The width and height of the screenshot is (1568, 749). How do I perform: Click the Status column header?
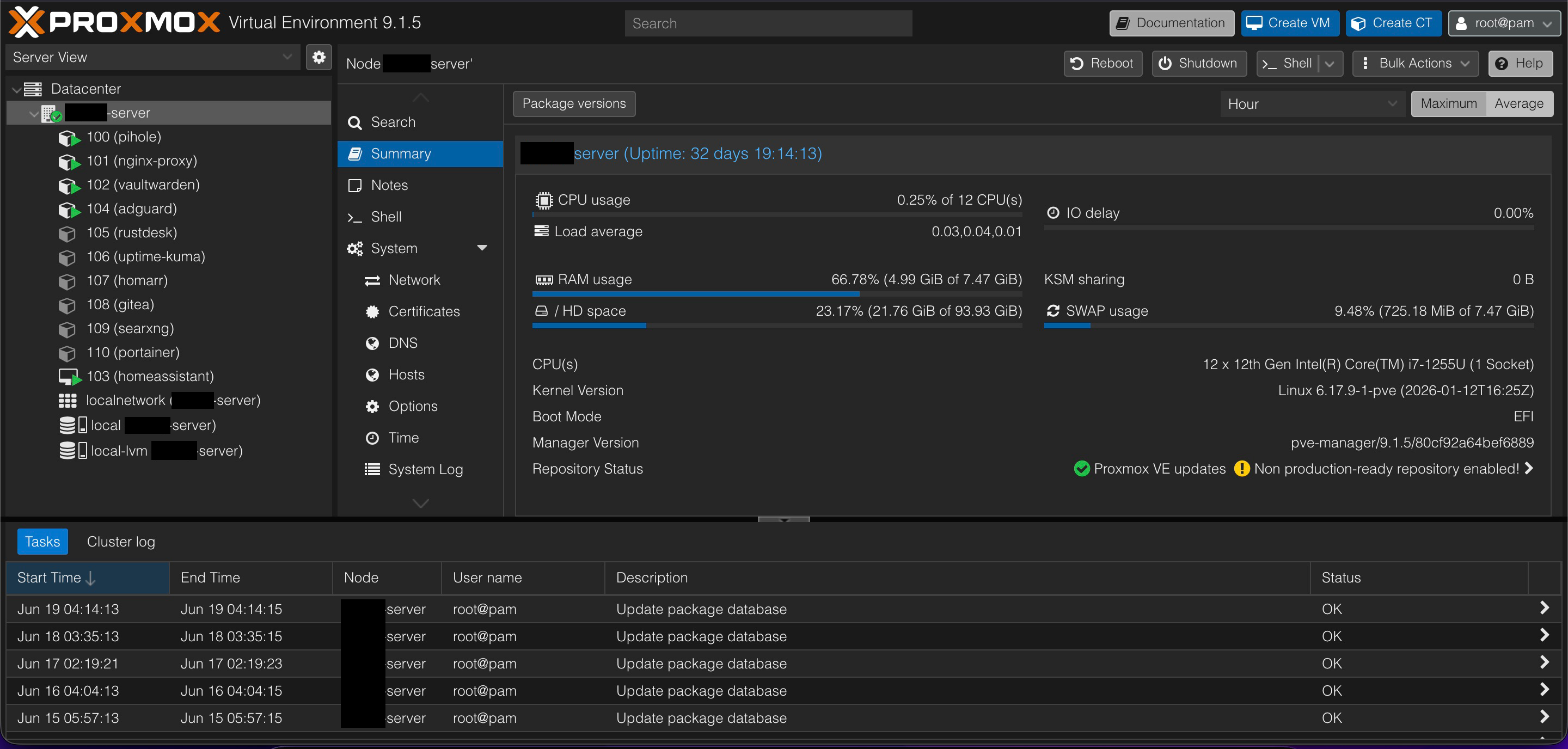pos(1418,578)
